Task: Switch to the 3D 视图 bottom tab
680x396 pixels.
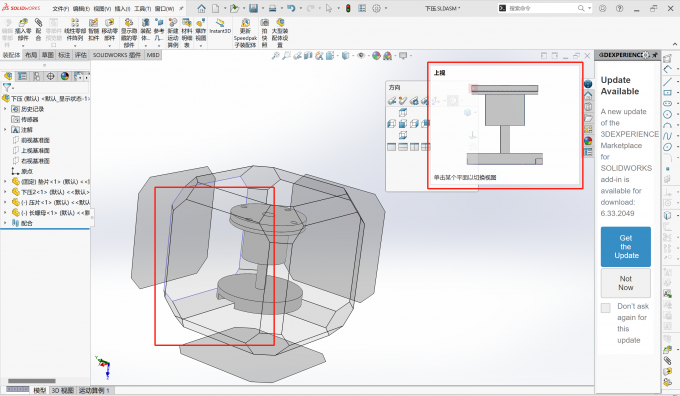Action: click(63, 390)
